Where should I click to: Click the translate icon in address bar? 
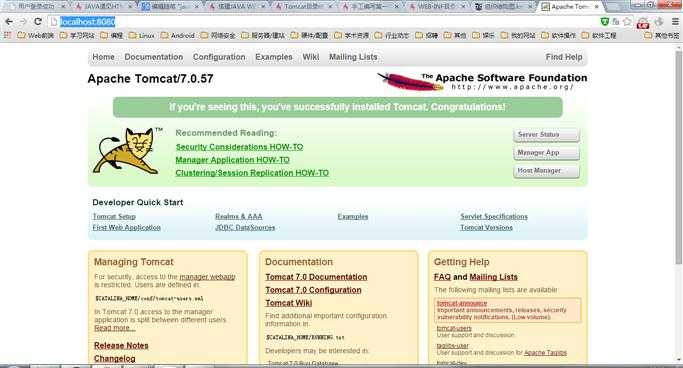[616, 21]
